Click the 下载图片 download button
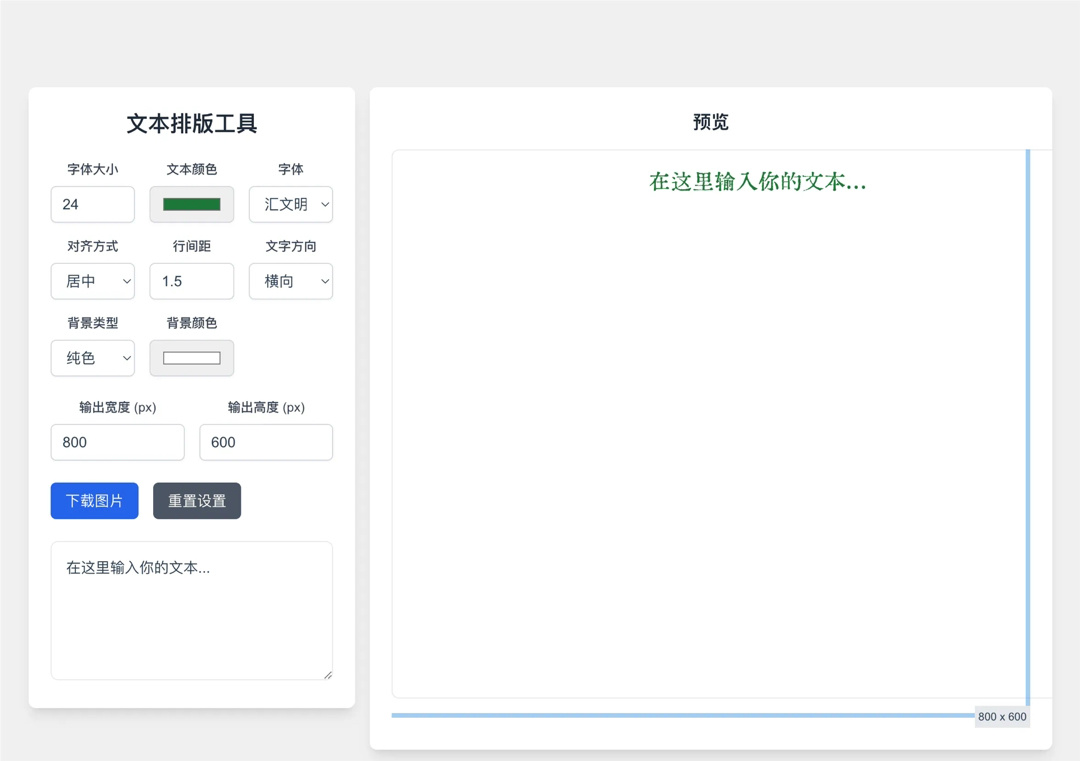Image resolution: width=1080 pixels, height=761 pixels. point(94,501)
